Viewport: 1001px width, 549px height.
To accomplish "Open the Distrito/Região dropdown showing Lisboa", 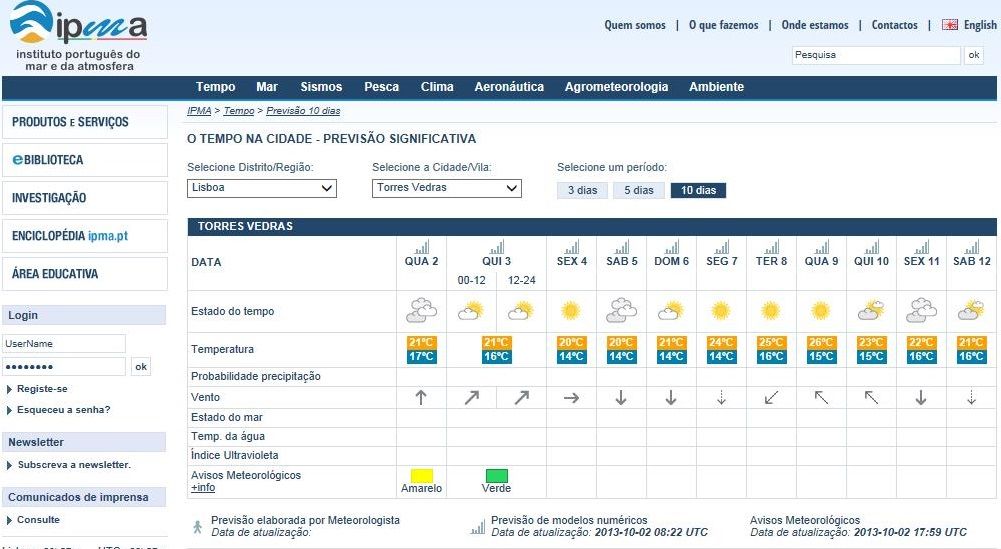I will [x=262, y=188].
